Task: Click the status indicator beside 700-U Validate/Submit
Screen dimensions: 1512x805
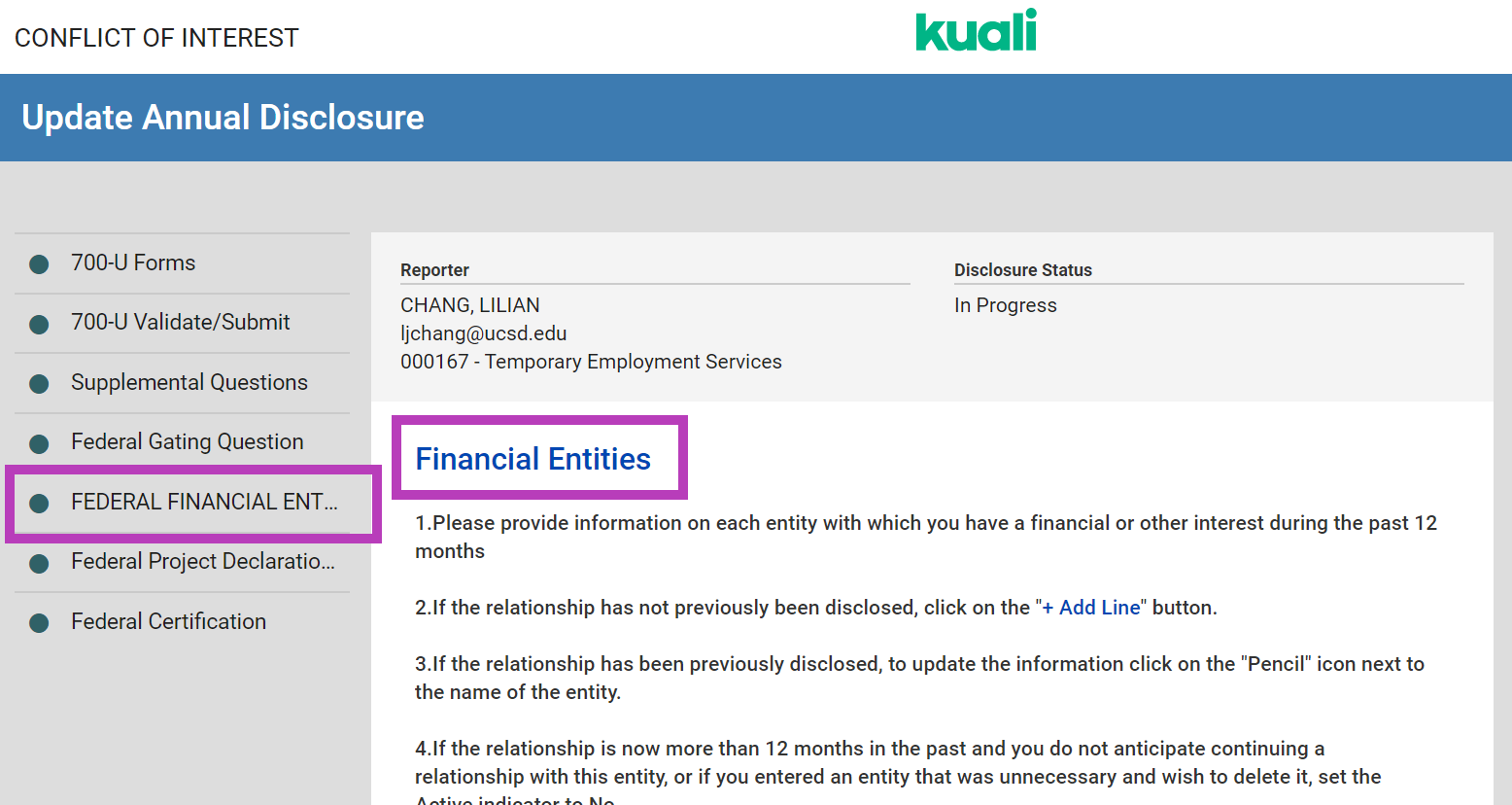Action: (39, 322)
